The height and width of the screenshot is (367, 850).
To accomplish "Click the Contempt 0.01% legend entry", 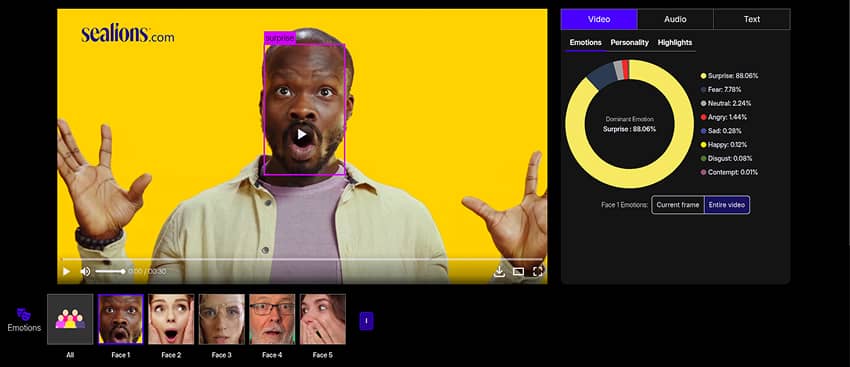I will click(729, 172).
